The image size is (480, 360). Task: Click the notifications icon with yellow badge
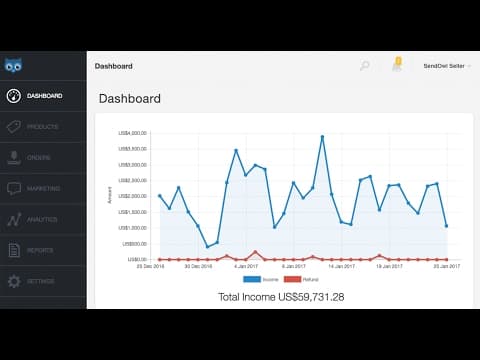point(397,64)
